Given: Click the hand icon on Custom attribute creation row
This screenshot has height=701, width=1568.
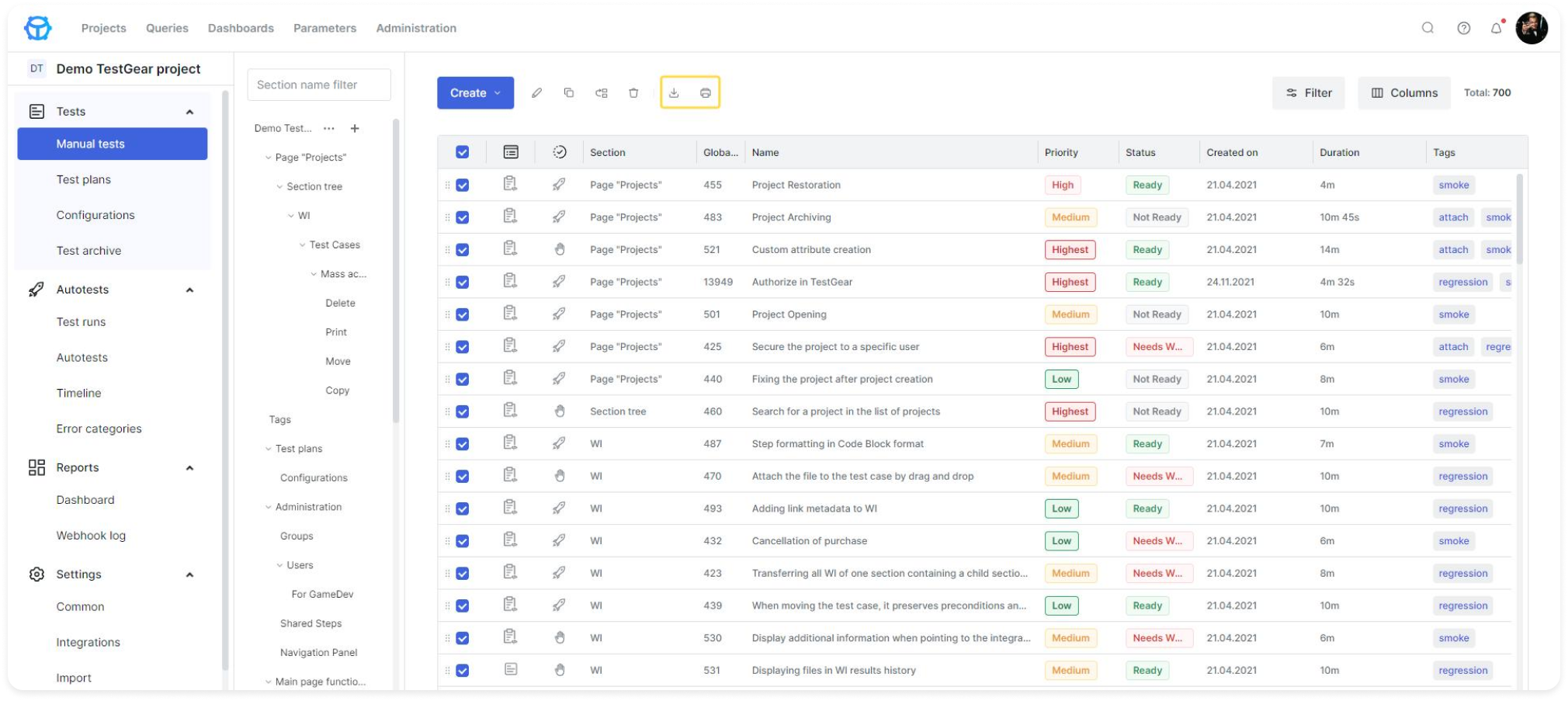Looking at the screenshot, I should pos(559,249).
